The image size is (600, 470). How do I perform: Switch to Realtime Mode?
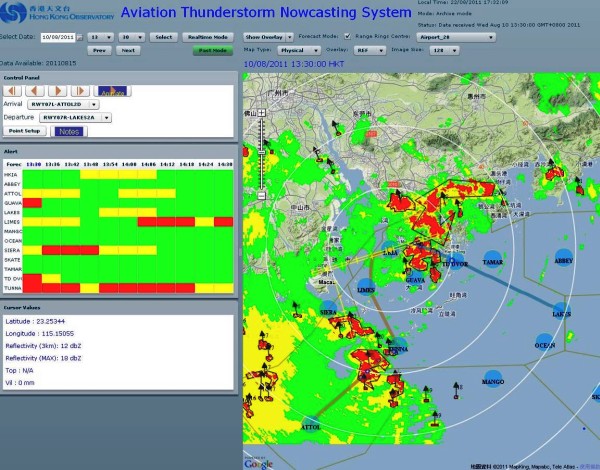point(207,36)
